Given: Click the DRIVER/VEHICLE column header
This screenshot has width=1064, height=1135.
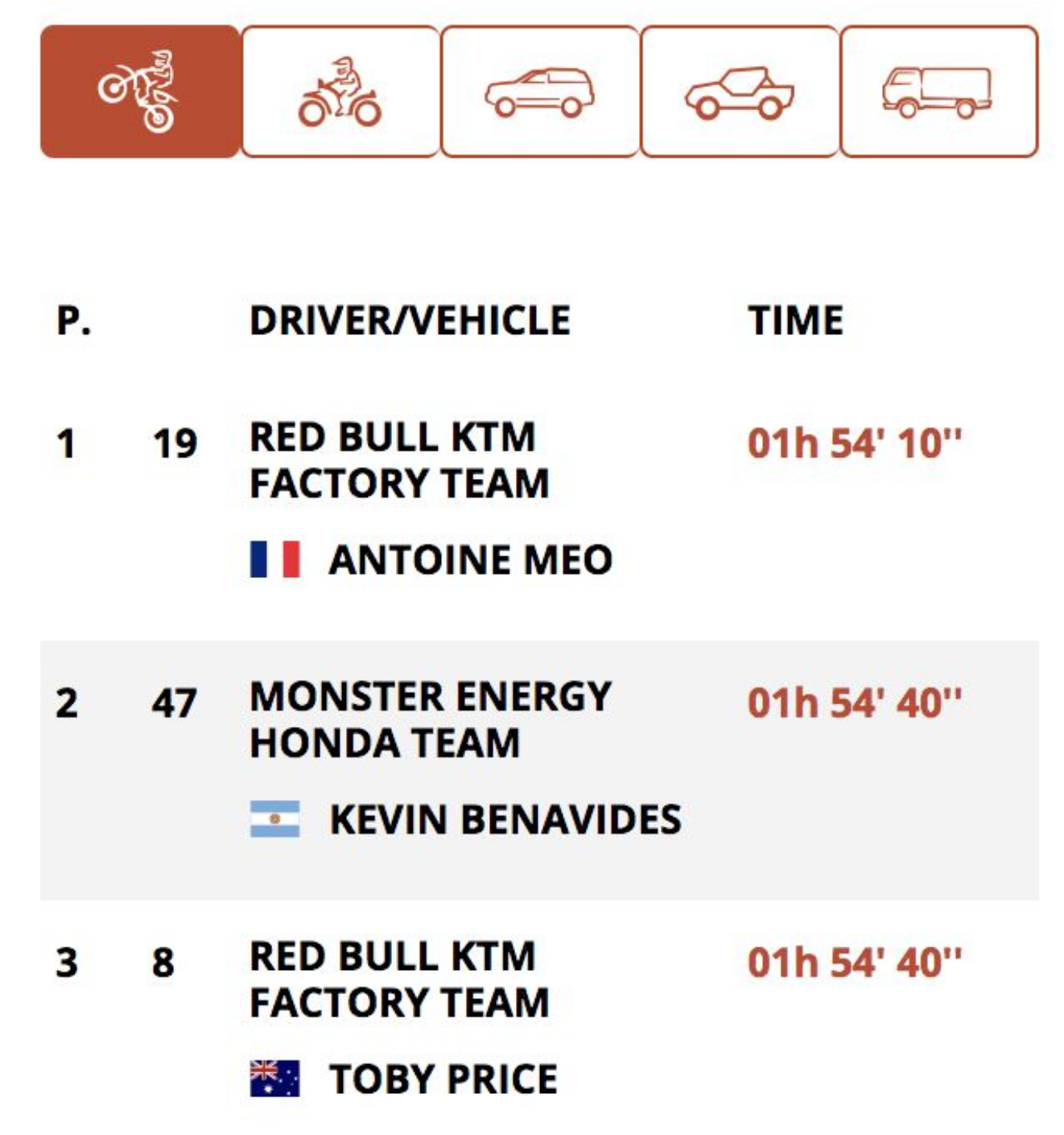Looking at the screenshot, I should (410, 320).
